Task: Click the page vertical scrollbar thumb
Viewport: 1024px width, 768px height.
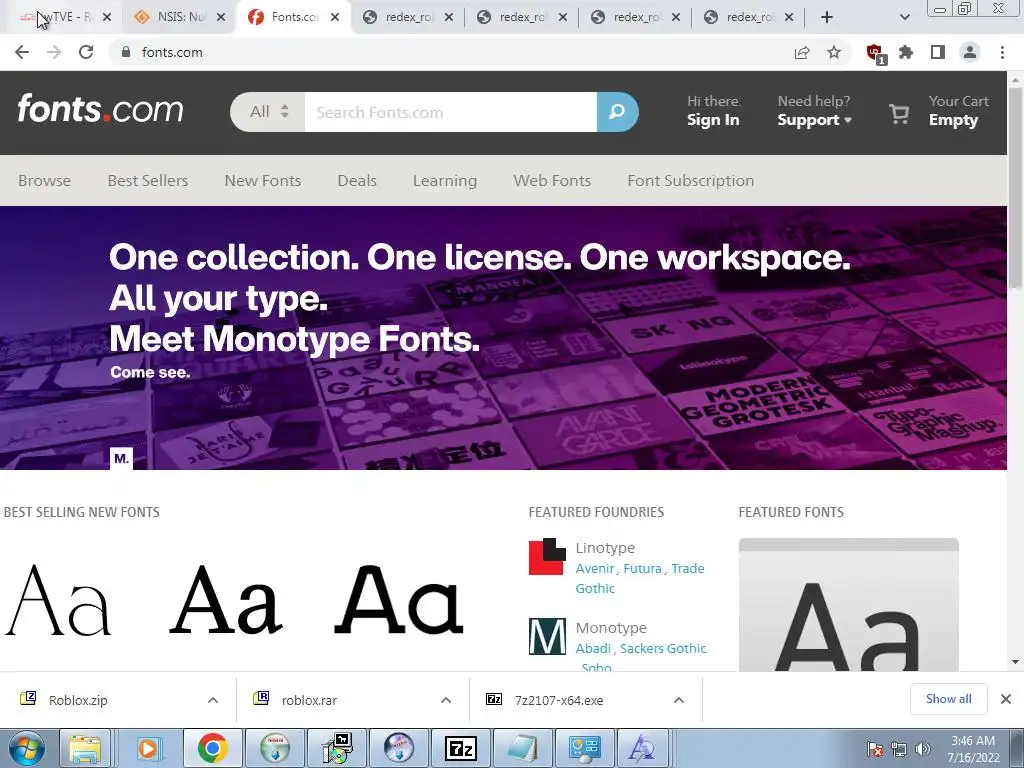Action: pyautogui.click(x=1015, y=187)
